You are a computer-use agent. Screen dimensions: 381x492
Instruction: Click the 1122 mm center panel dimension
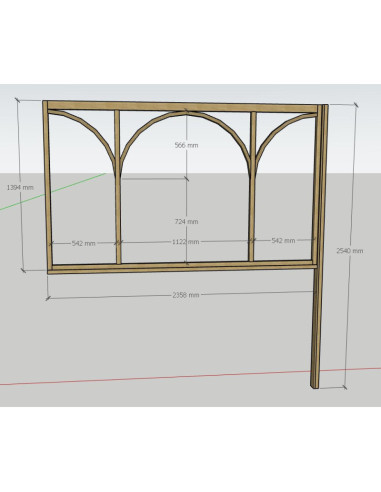coord(185,242)
